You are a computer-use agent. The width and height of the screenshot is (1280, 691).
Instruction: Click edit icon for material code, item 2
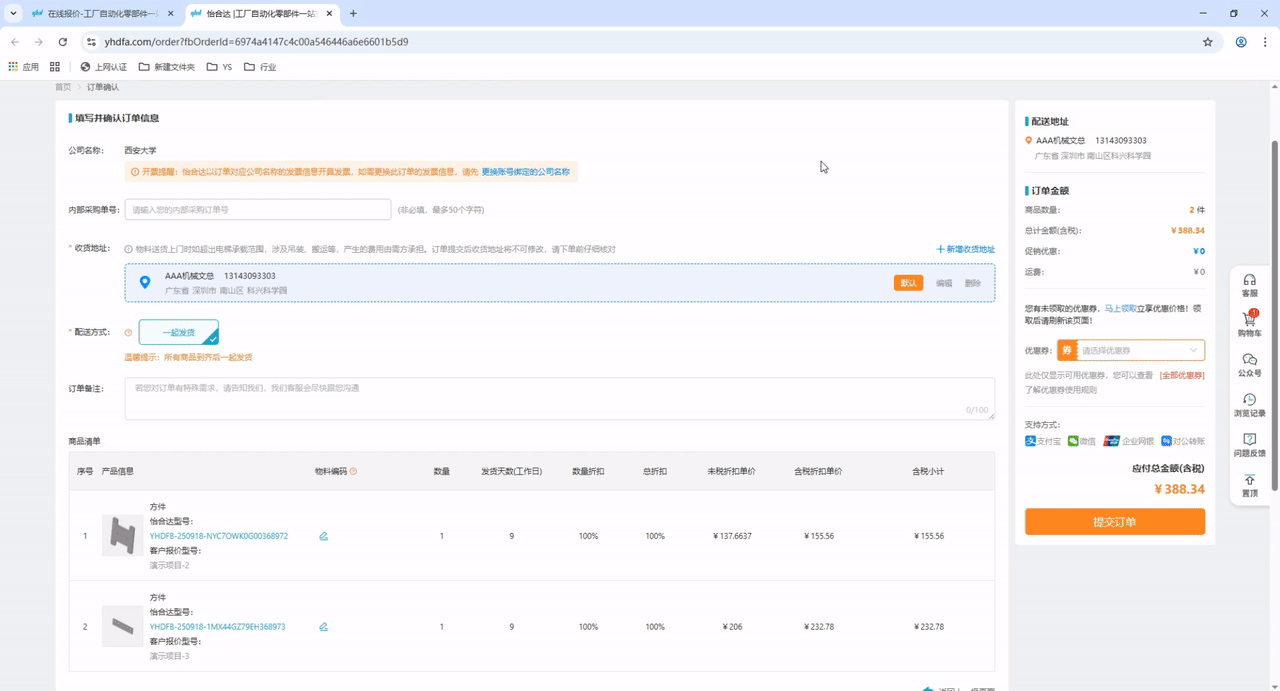click(323, 627)
